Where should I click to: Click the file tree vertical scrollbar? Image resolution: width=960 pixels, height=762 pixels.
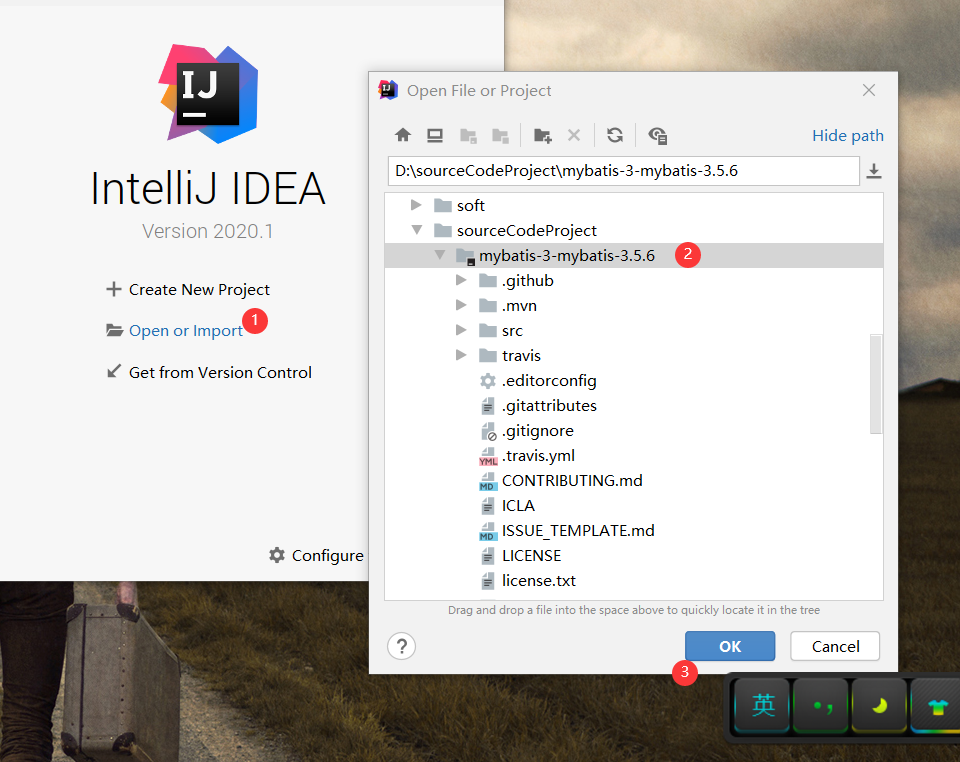(876, 384)
